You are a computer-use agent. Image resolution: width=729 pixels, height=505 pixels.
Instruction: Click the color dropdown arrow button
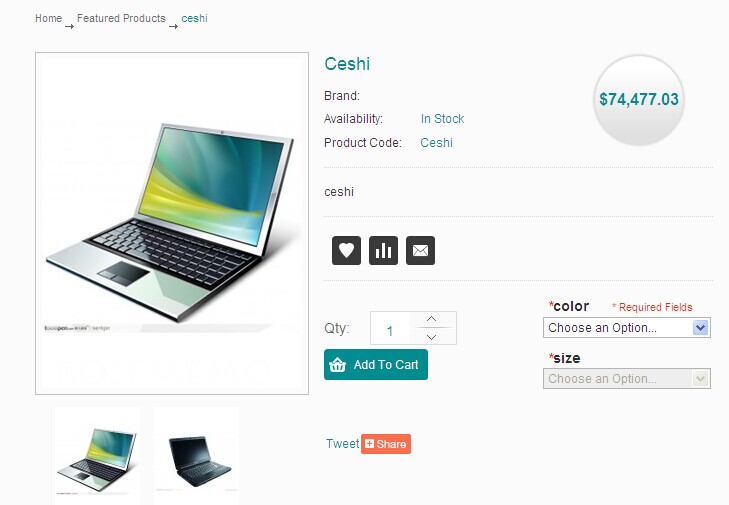point(701,328)
